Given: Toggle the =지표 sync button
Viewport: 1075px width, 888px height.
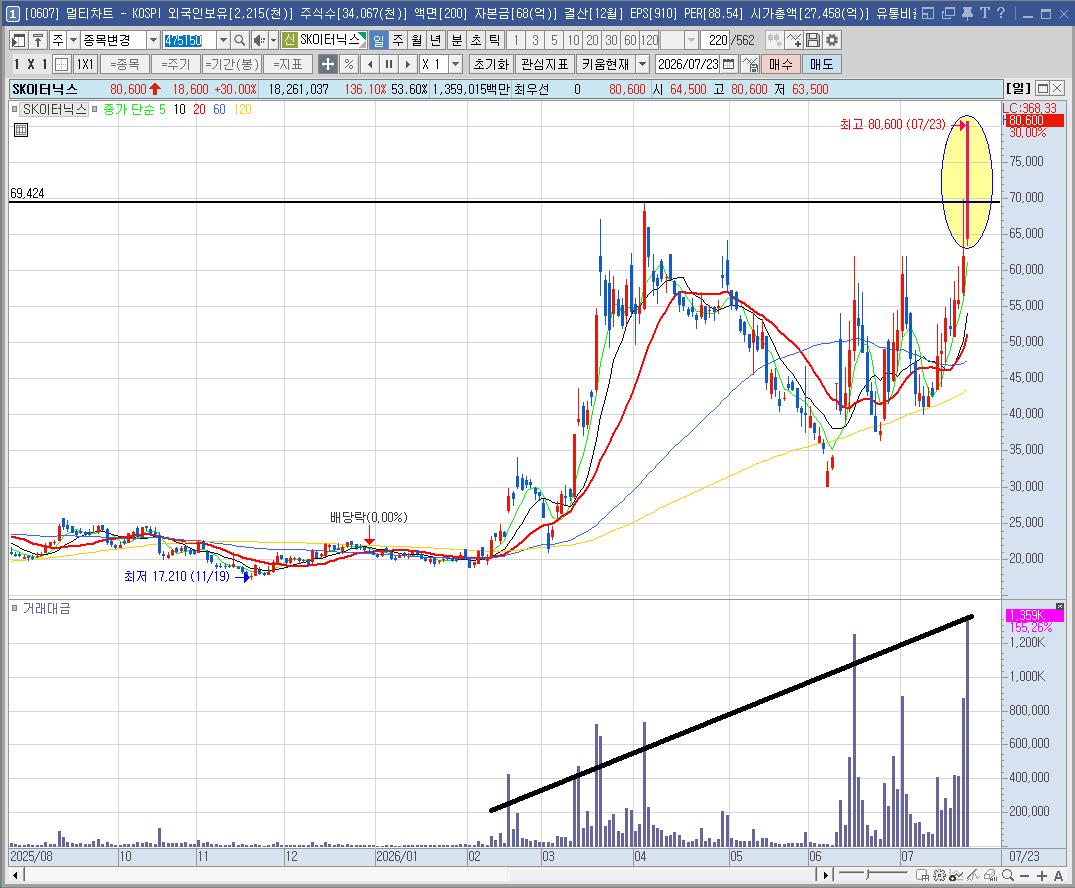Looking at the screenshot, I should click(288, 64).
